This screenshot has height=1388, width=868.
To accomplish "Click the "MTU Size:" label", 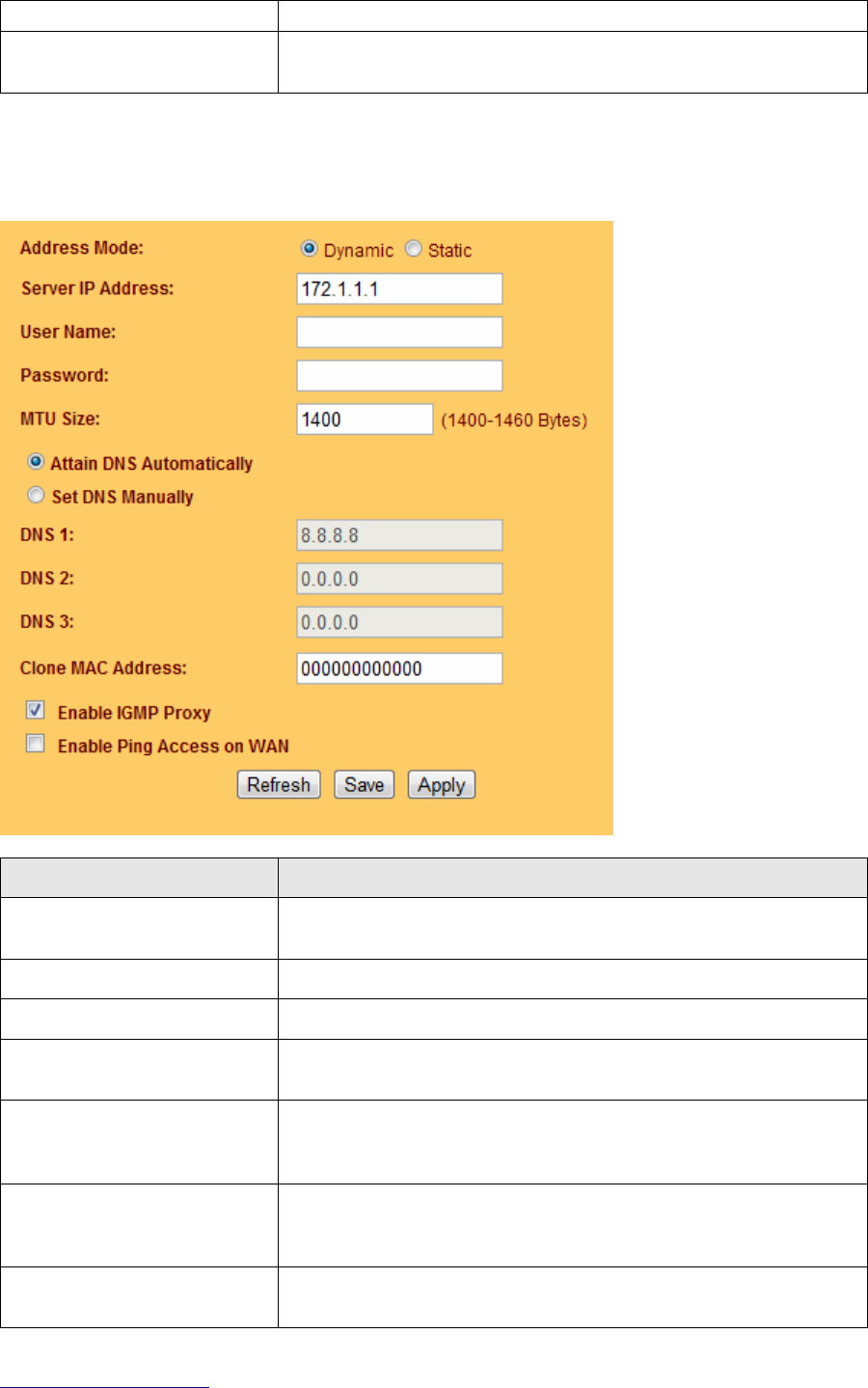I will tap(61, 419).
